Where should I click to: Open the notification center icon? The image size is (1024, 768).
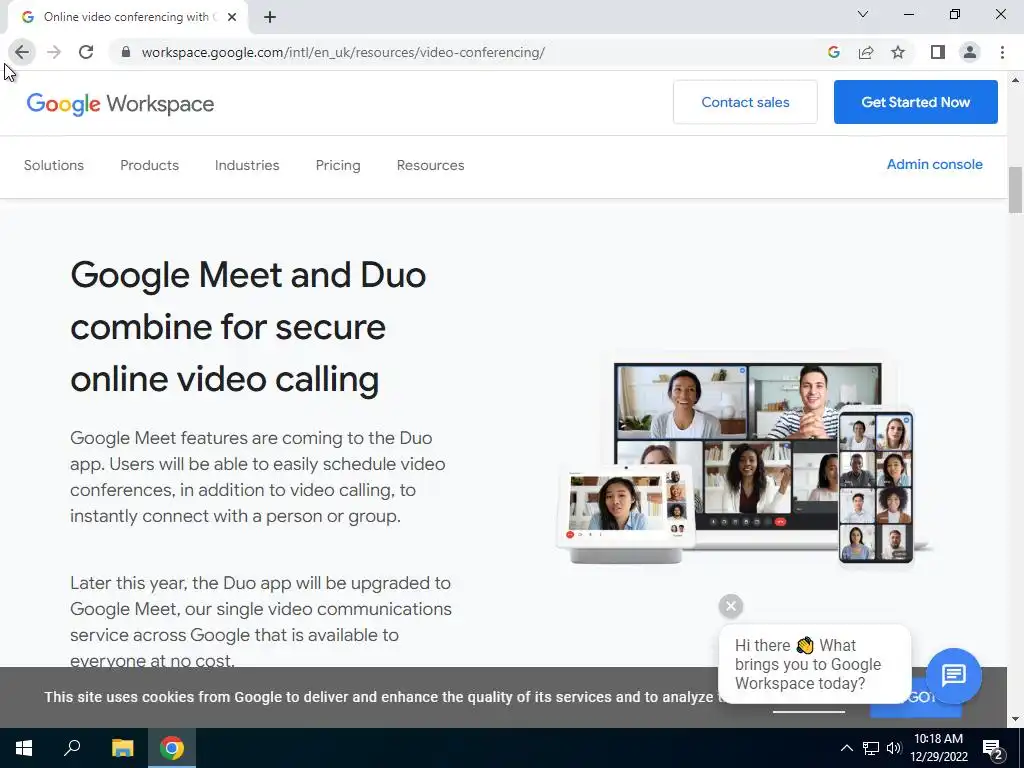click(993, 748)
